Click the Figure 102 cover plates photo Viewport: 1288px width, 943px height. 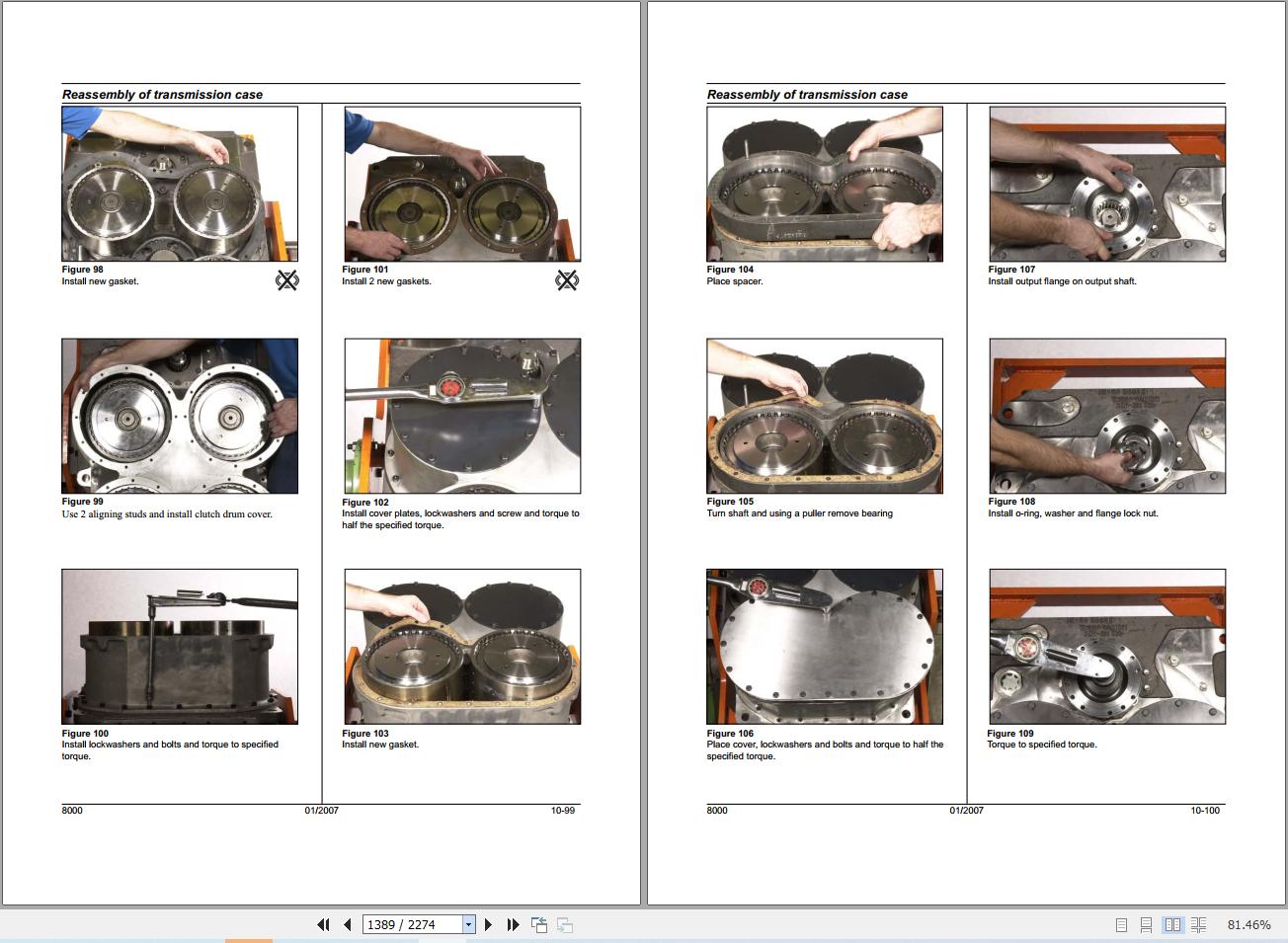pyautogui.click(x=462, y=416)
